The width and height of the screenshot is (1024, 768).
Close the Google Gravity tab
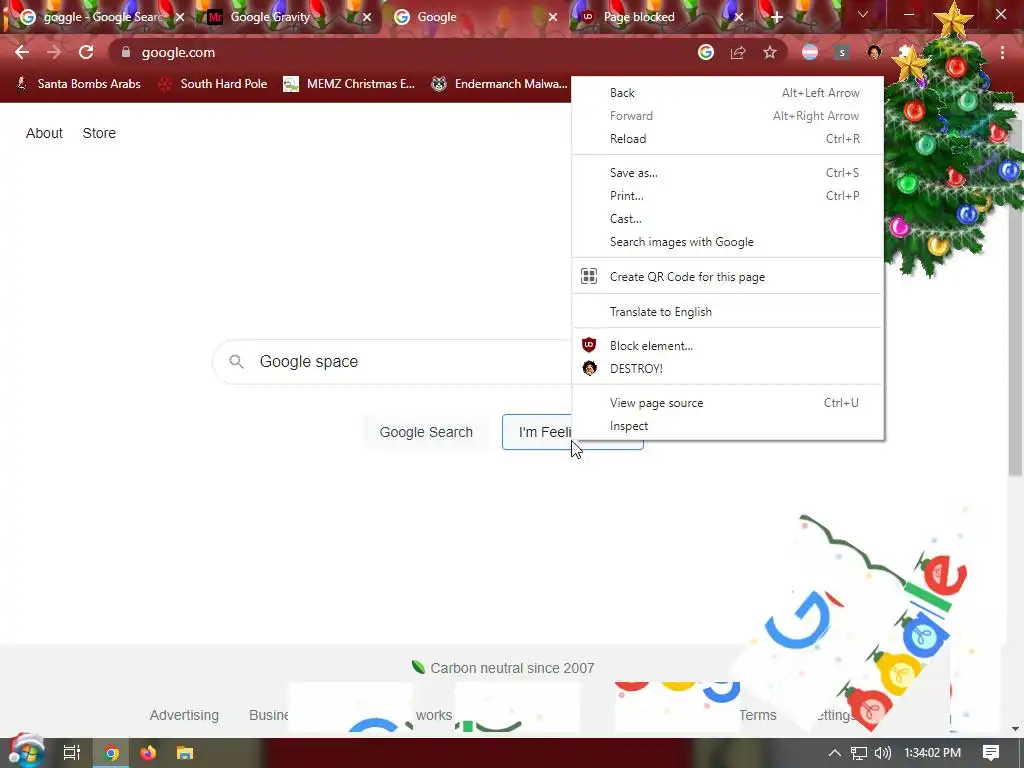(x=366, y=17)
